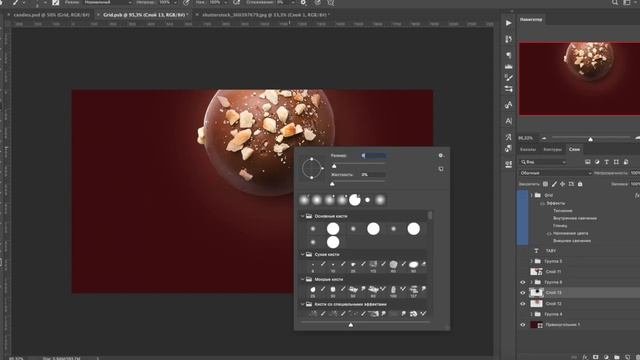Hide the Слой 12 layer
Screen dimensions: 640x360
pos(523,304)
